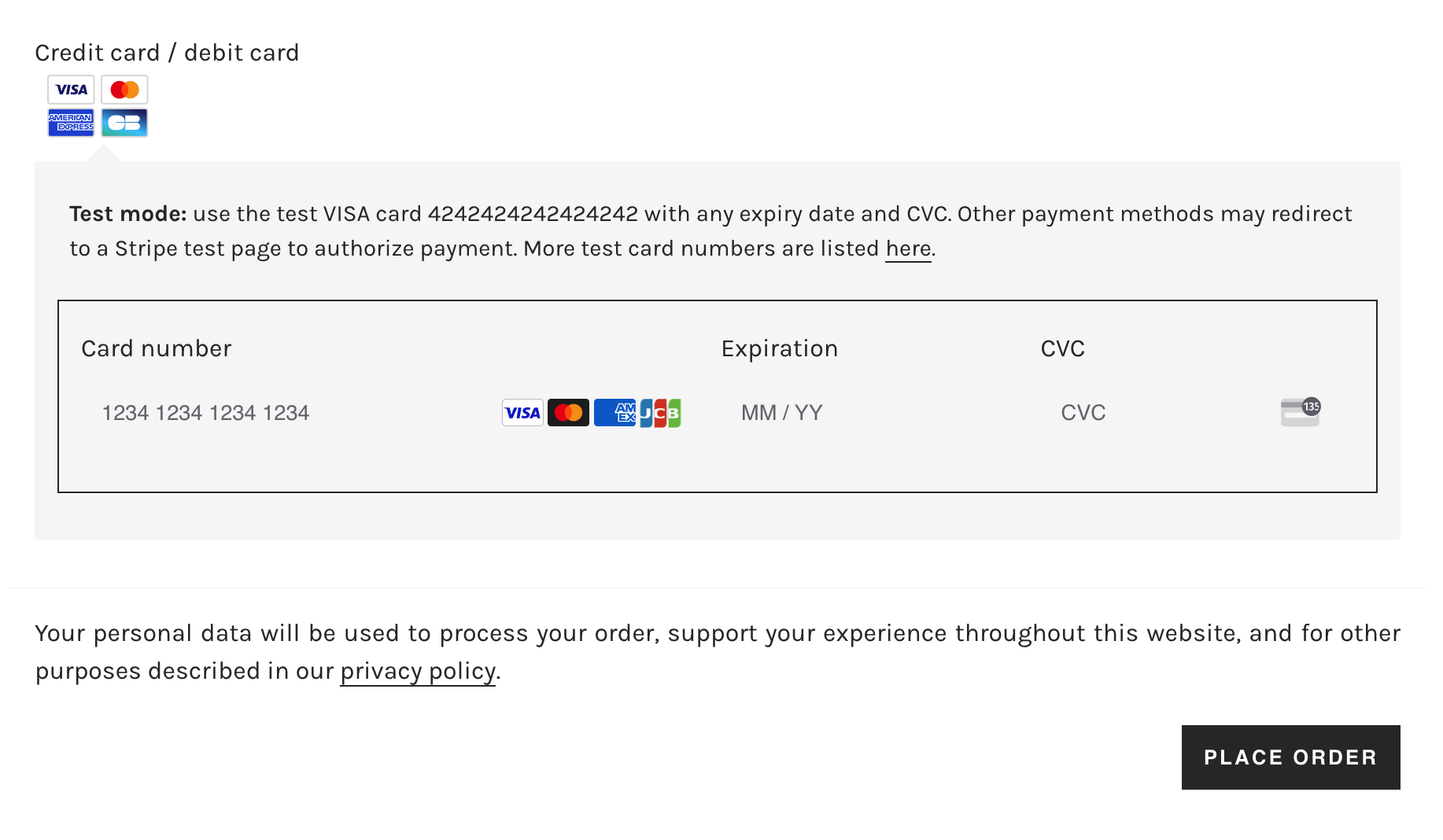This screenshot has height=840, width=1443.
Task: Select the Mastercard logo beside the VISA badge
Action: coord(124,89)
